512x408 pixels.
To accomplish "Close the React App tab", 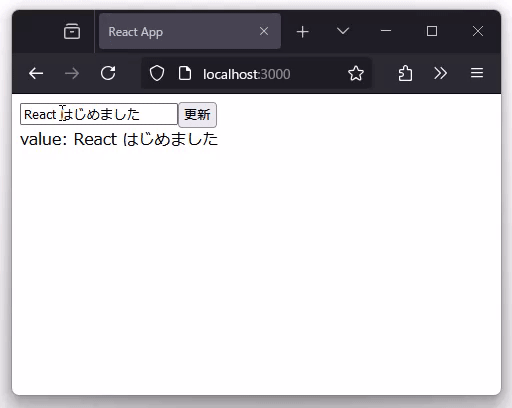I will pos(264,31).
